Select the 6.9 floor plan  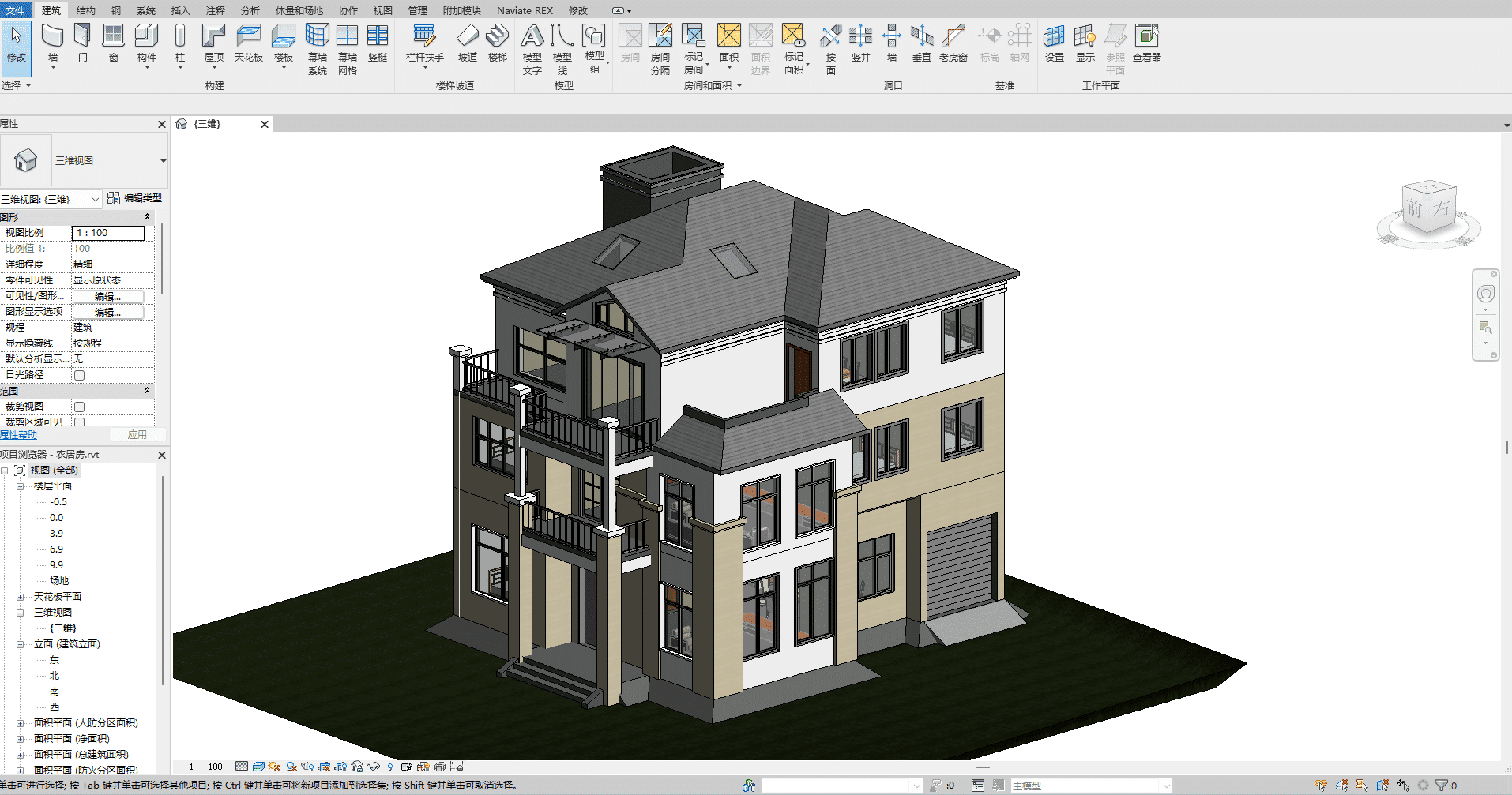point(56,549)
